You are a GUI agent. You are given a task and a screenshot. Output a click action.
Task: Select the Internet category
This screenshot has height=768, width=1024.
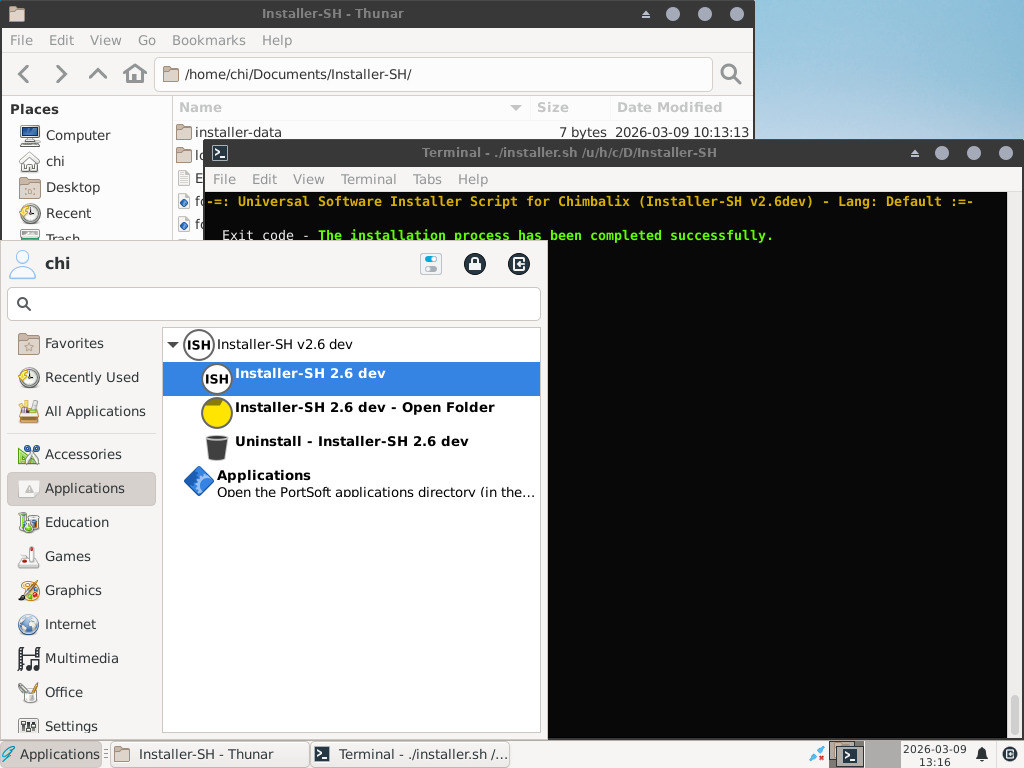pos(70,624)
